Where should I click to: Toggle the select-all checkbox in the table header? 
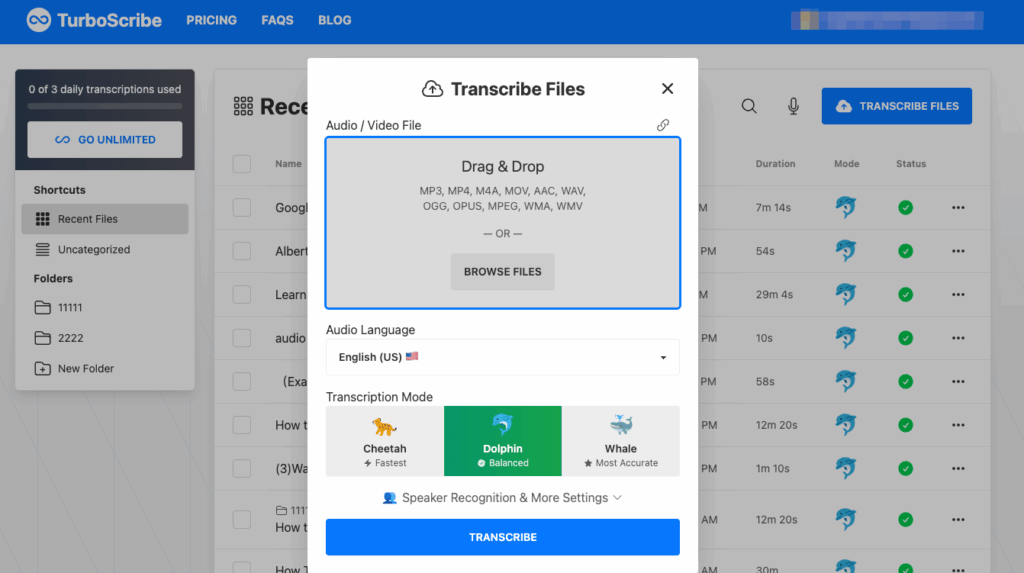click(242, 164)
